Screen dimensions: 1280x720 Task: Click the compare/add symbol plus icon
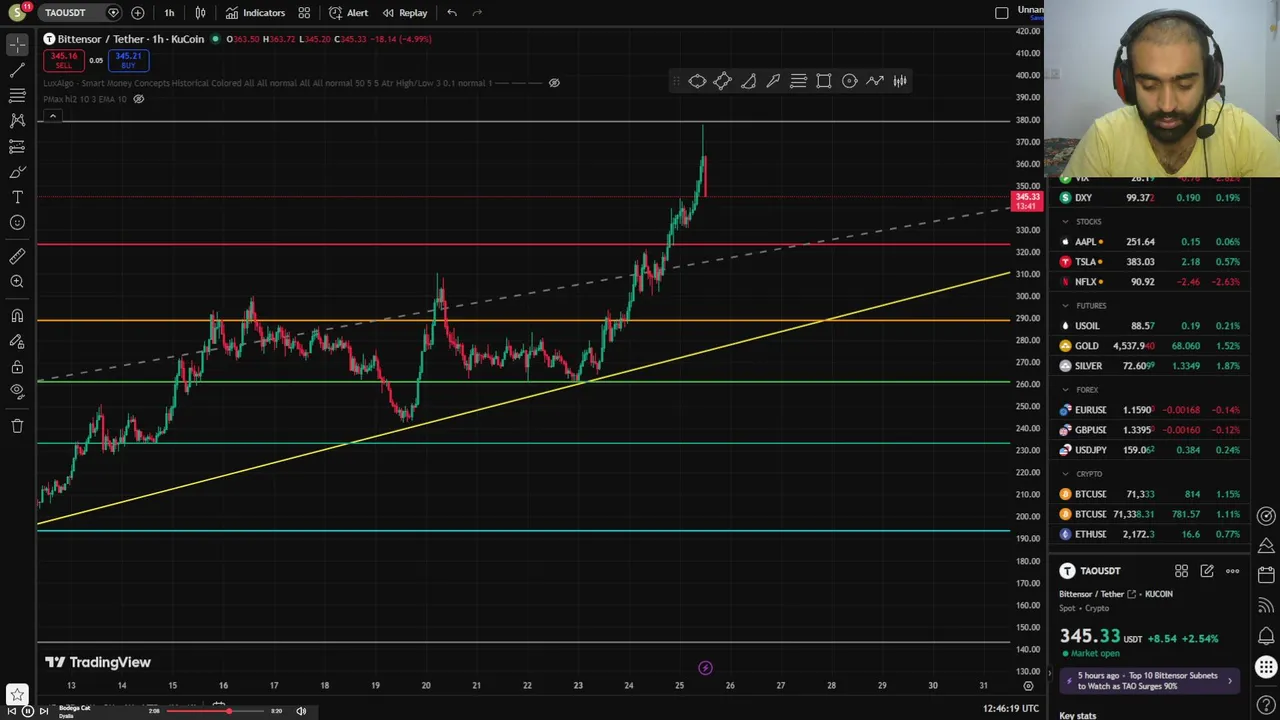coord(137,13)
